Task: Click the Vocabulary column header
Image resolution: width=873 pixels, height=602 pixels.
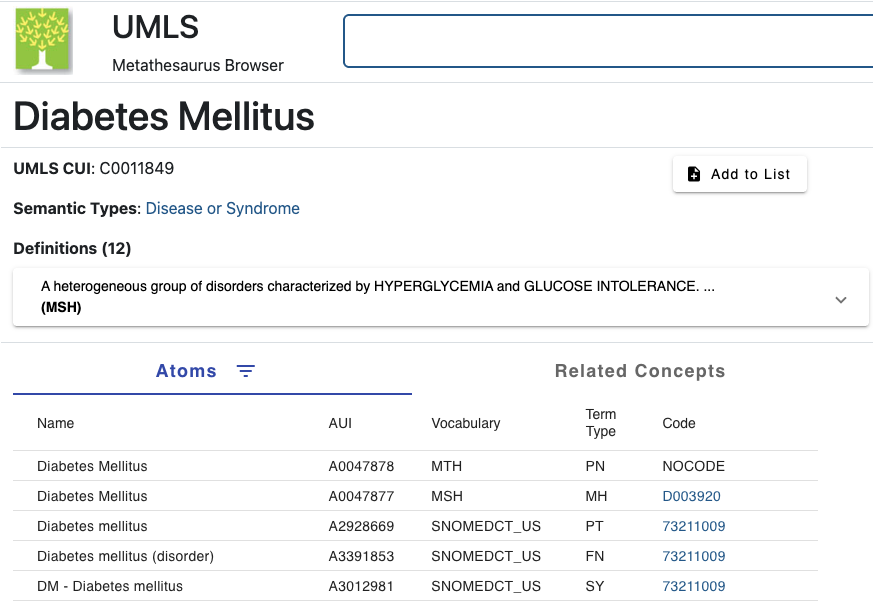Action: pos(465,423)
